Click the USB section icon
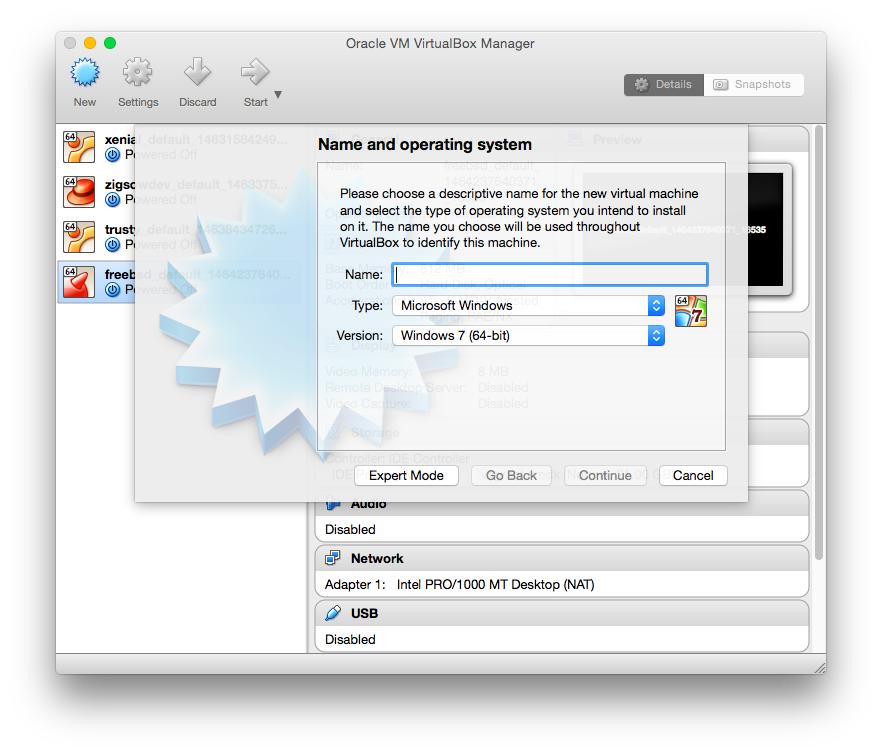882x754 pixels. 333,613
